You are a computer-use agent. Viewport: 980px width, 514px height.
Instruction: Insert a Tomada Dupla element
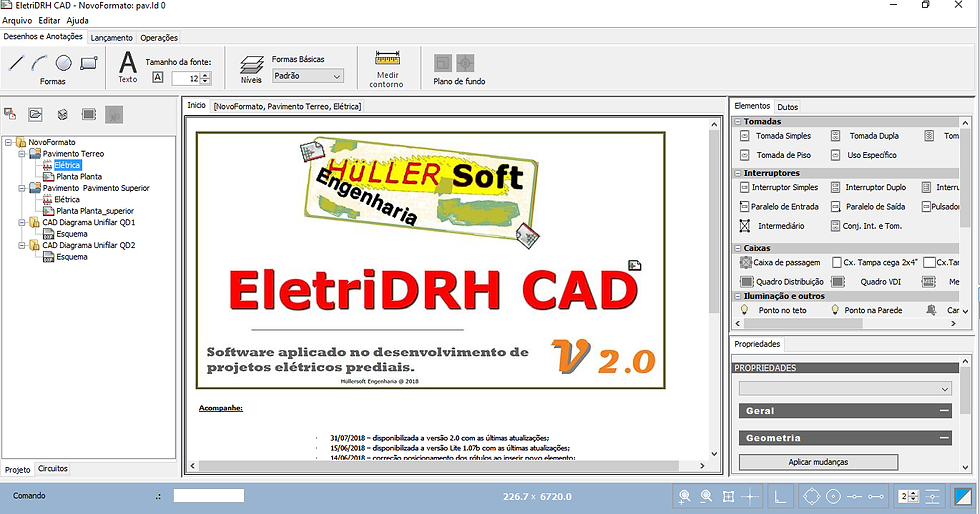(x=865, y=136)
